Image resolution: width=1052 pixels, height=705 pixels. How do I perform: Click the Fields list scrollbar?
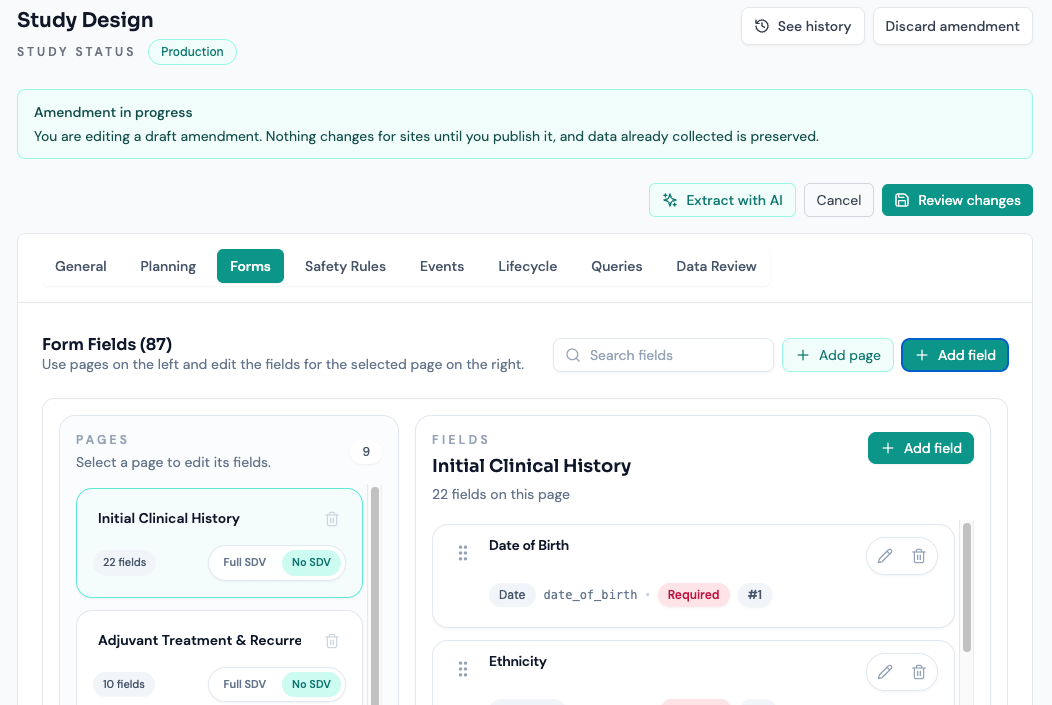(967, 587)
